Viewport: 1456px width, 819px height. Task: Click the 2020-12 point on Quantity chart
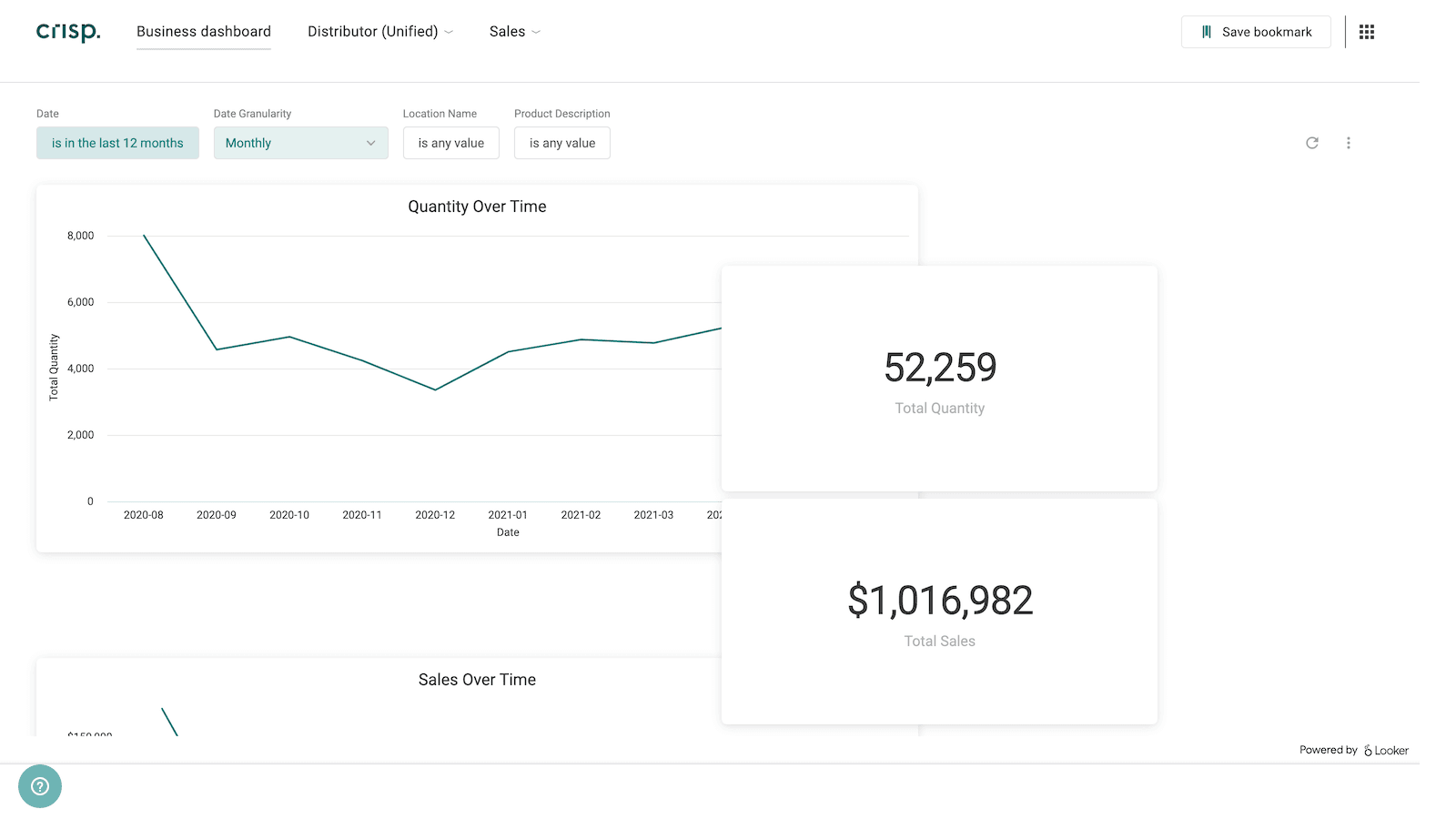click(x=435, y=388)
